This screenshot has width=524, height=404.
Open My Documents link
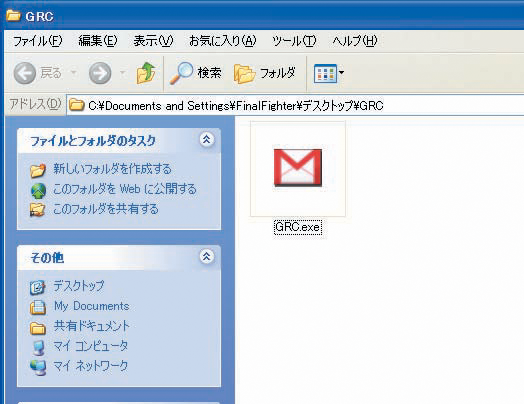click(92, 306)
